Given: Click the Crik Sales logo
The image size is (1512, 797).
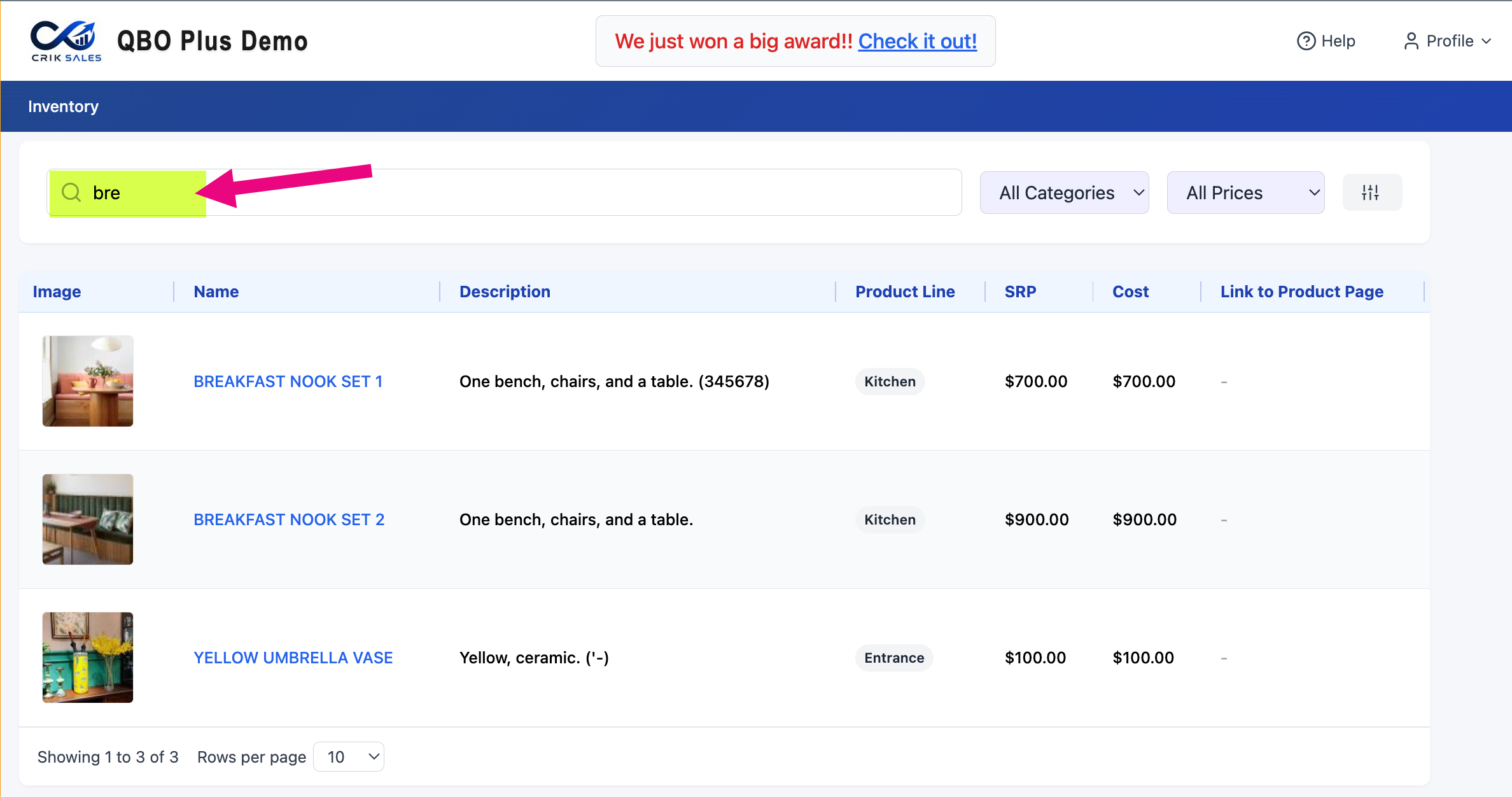Looking at the screenshot, I should click(66, 41).
